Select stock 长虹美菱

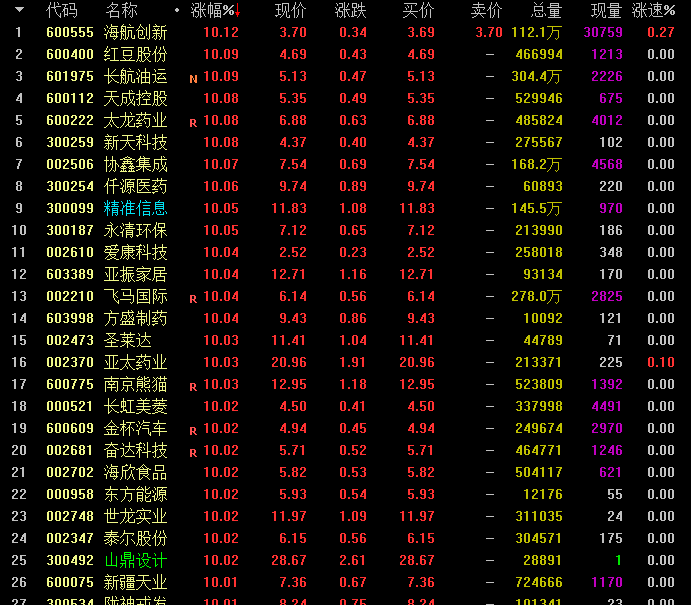coord(135,406)
